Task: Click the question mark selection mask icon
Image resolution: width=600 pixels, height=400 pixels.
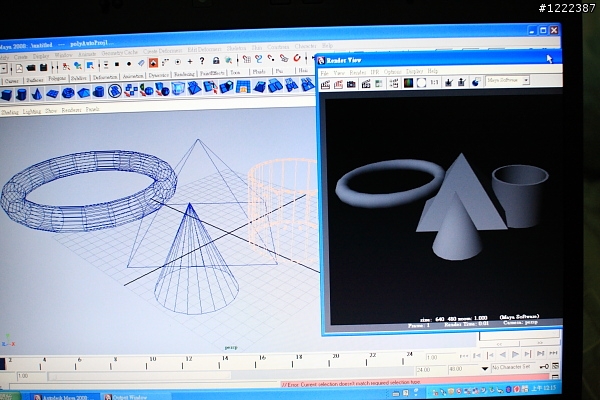Action: coord(202,61)
